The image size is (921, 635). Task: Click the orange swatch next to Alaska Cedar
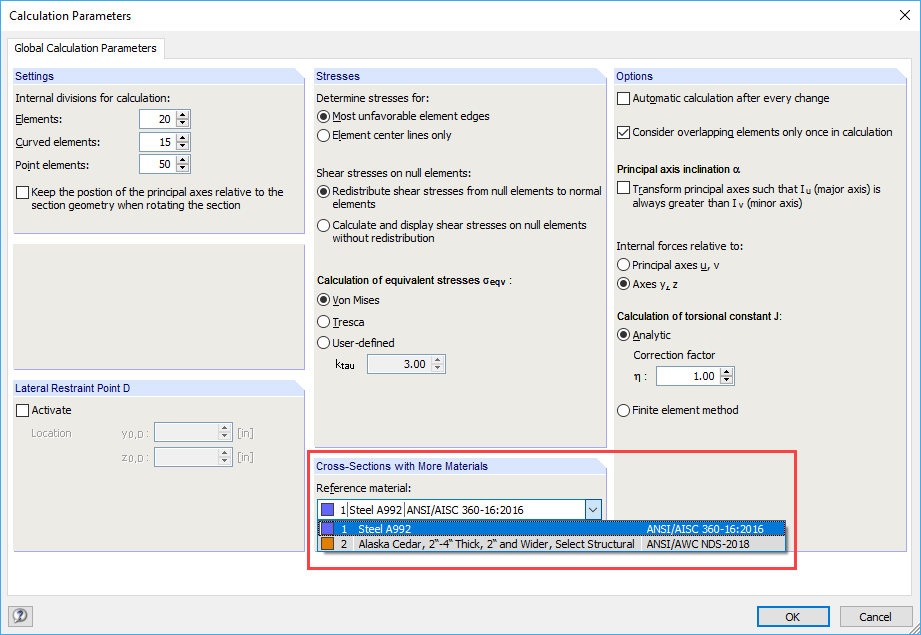coord(330,546)
